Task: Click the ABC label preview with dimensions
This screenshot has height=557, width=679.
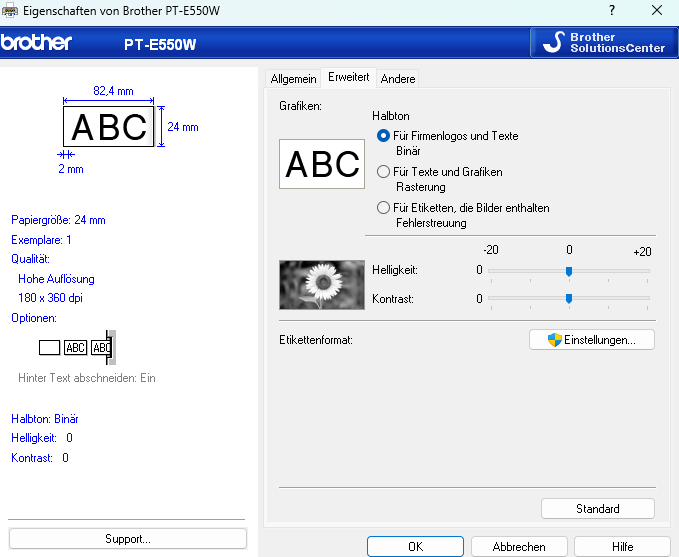Action: [109, 127]
